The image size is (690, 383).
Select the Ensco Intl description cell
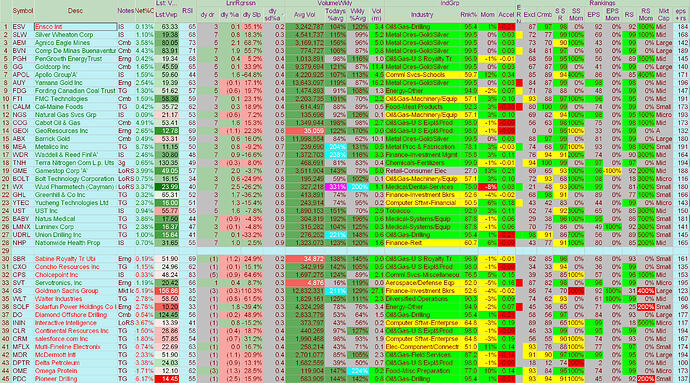(75, 27)
